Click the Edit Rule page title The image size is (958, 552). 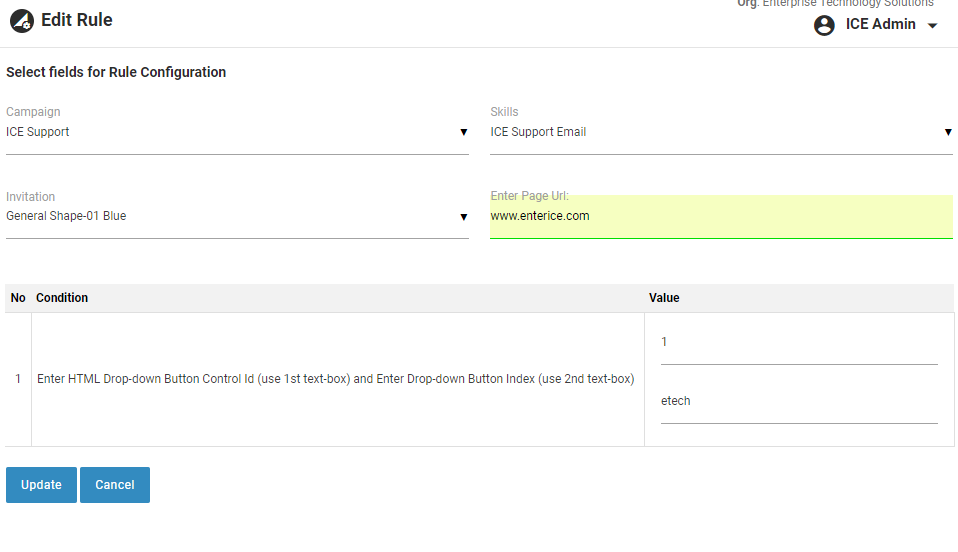click(x=76, y=20)
